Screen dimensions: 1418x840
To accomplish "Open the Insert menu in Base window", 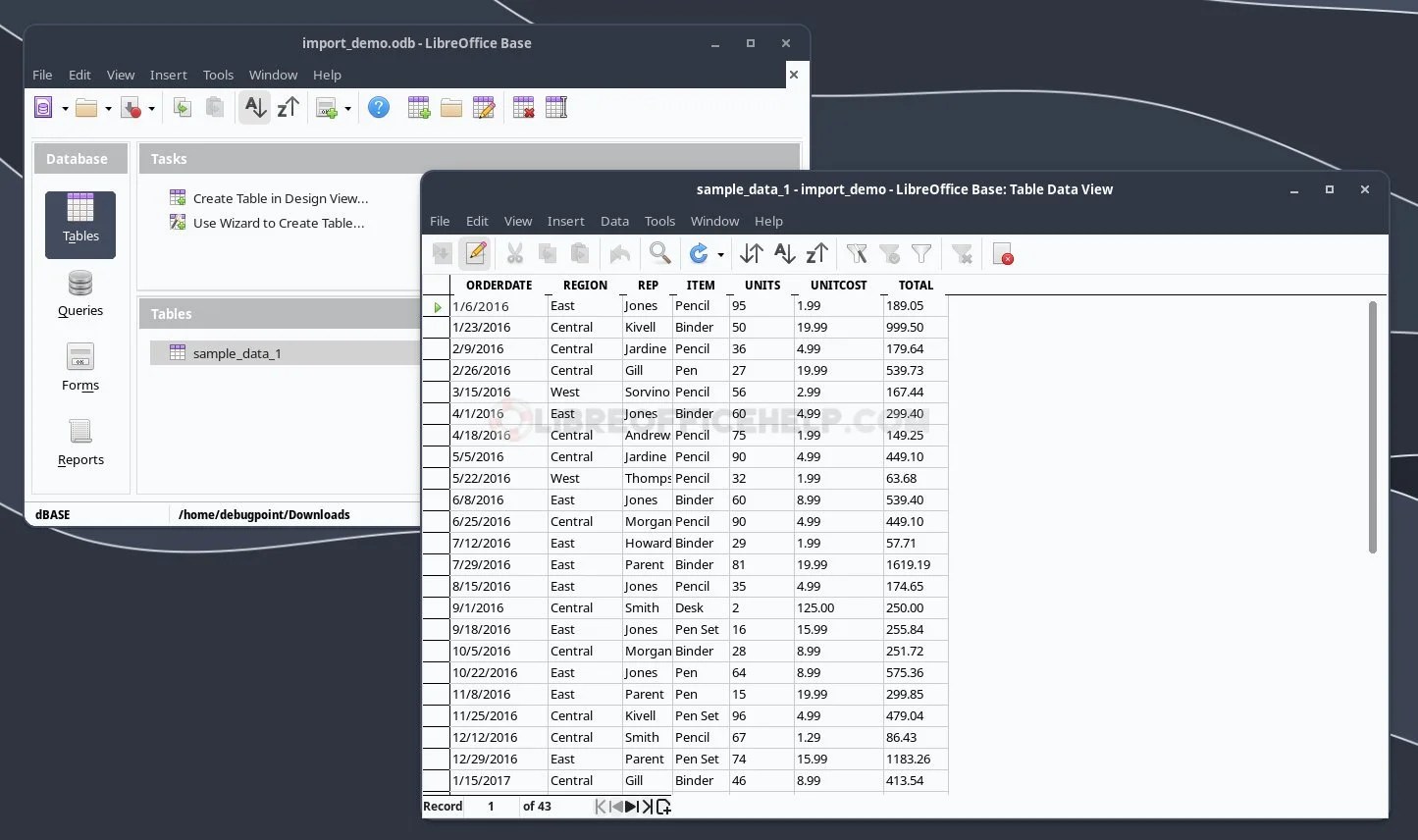I will click(x=168, y=75).
